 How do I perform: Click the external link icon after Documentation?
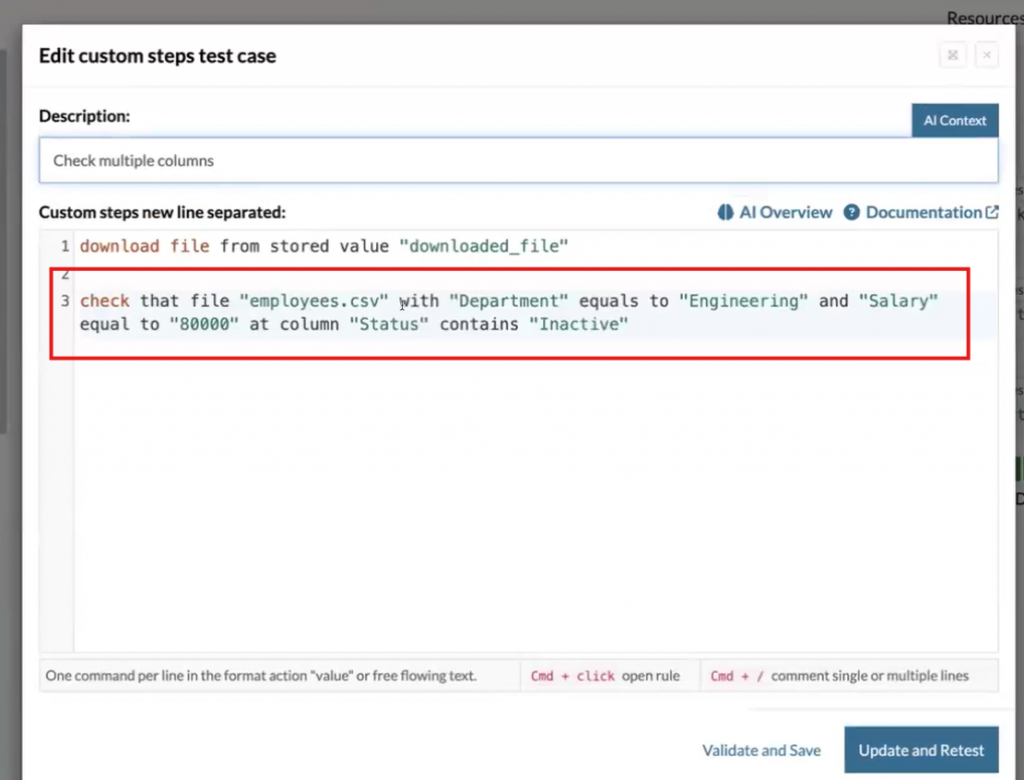click(992, 212)
